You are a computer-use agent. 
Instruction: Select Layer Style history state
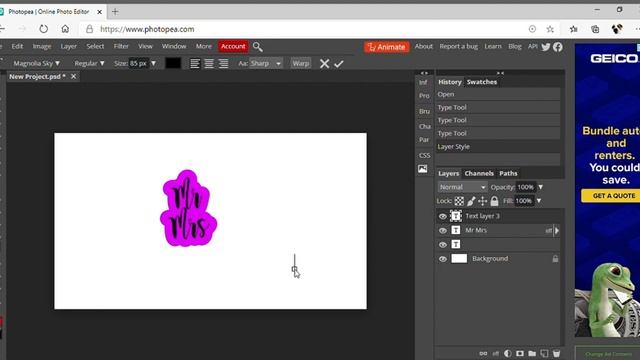[x=498, y=147]
